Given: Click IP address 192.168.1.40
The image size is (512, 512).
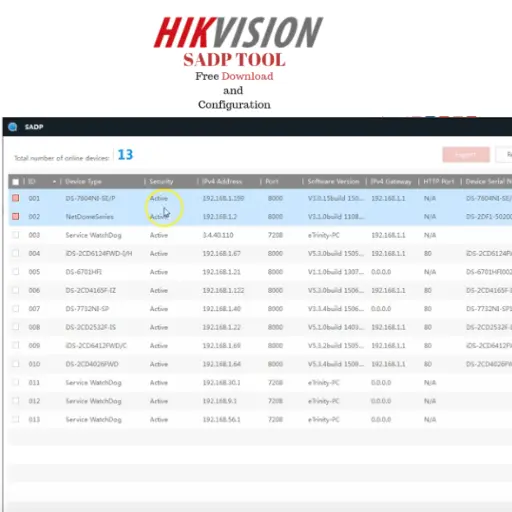Looking at the screenshot, I should pyautogui.click(x=222, y=309).
